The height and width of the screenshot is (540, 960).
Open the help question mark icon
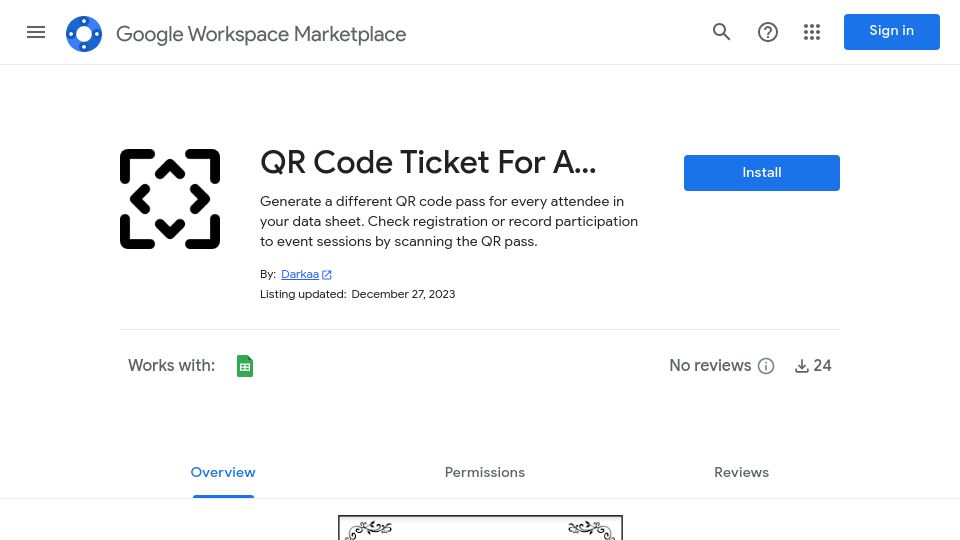[x=768, y=32]
